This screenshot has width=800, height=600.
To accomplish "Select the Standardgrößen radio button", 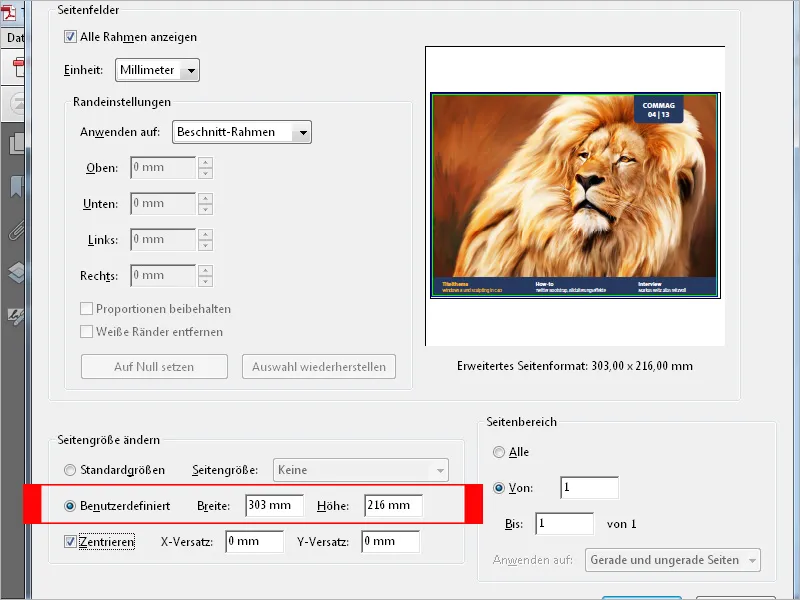I will (70, 470).
